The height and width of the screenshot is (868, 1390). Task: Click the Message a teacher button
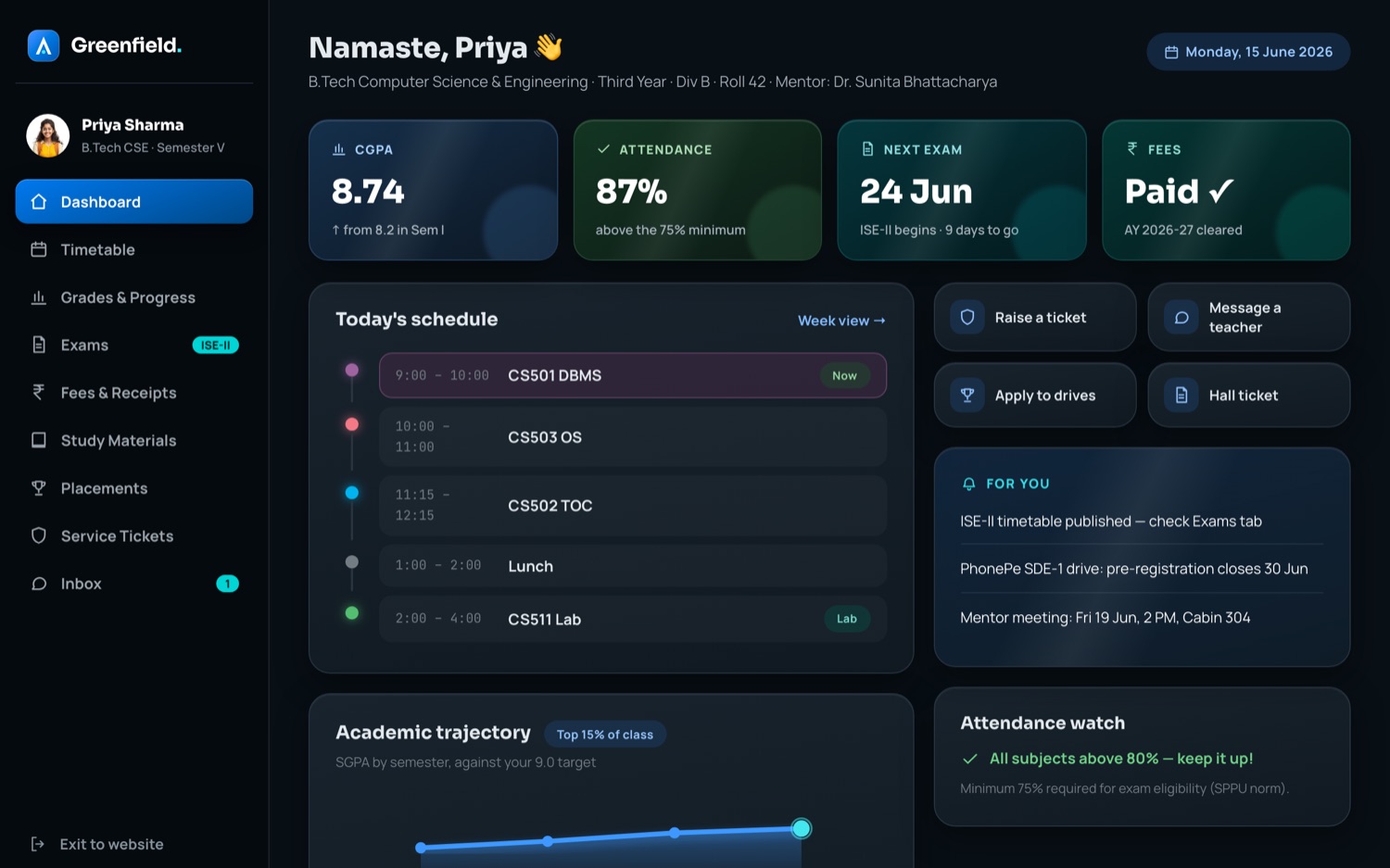(1249, 317)
